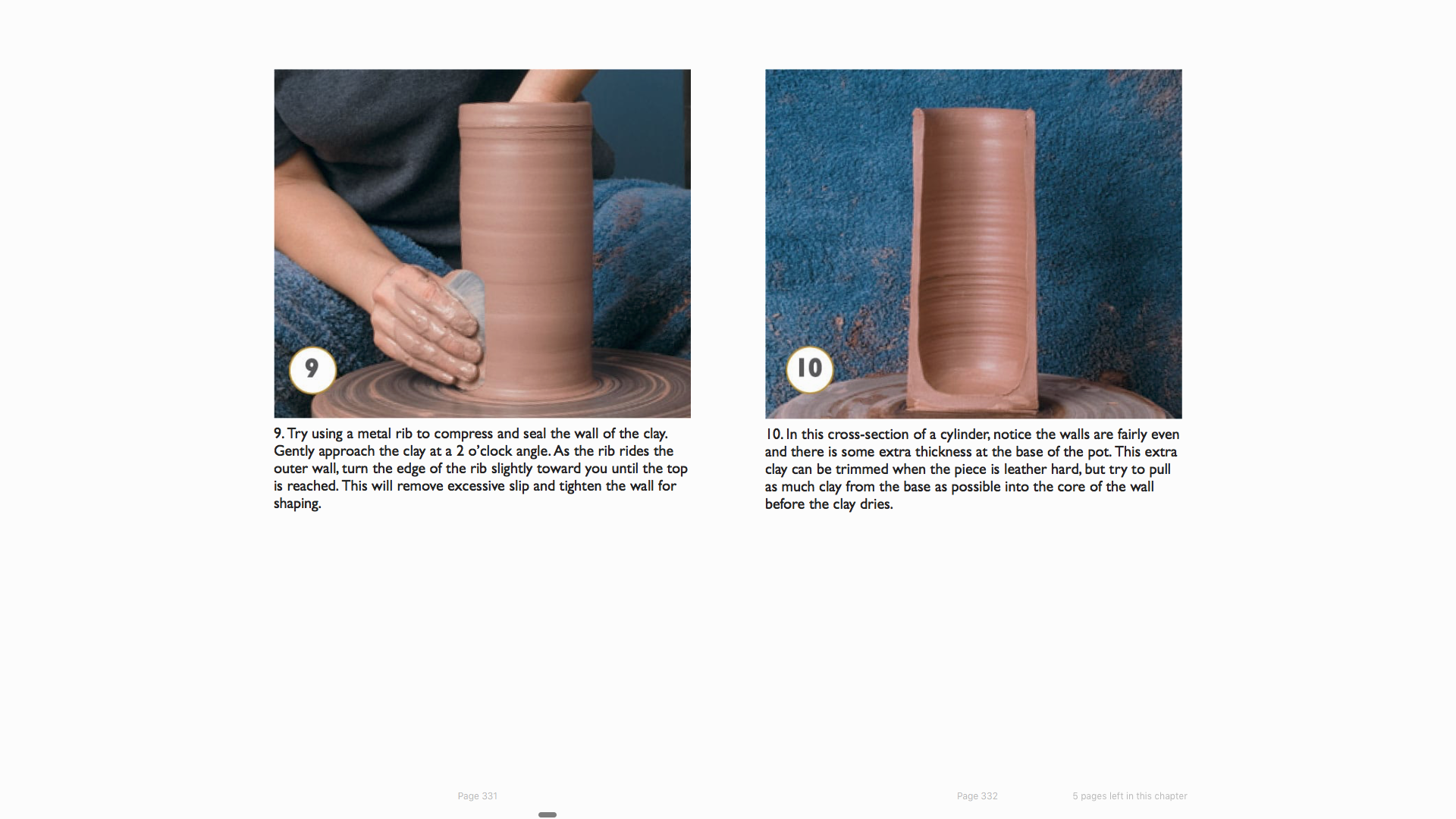Image resolution: width=1456 pixels, height=819 pixels.
Task: Select the page scrubber handle at bottom
Action: pyautogui.click(x=548, y=814)
